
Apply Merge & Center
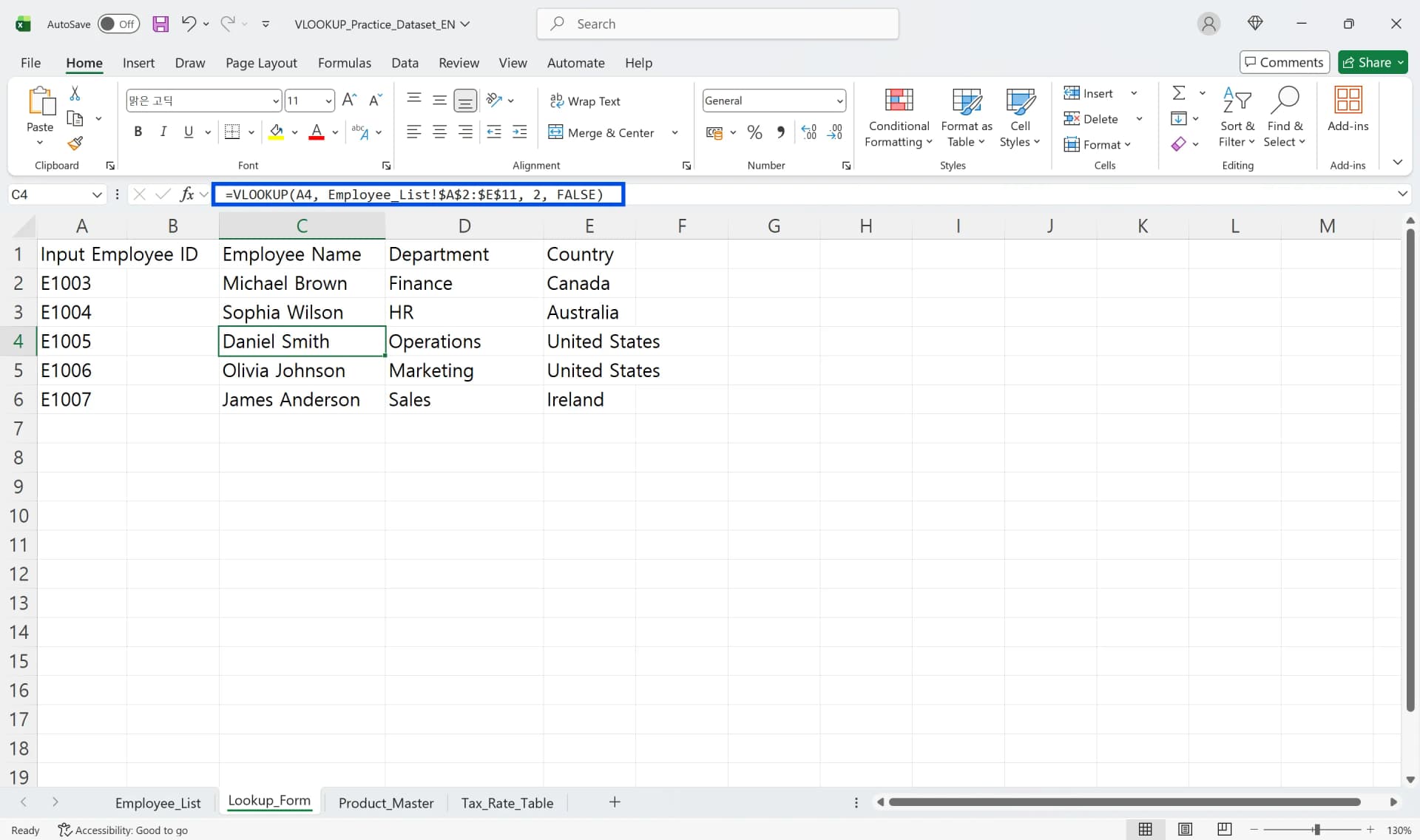click(602, 132)
